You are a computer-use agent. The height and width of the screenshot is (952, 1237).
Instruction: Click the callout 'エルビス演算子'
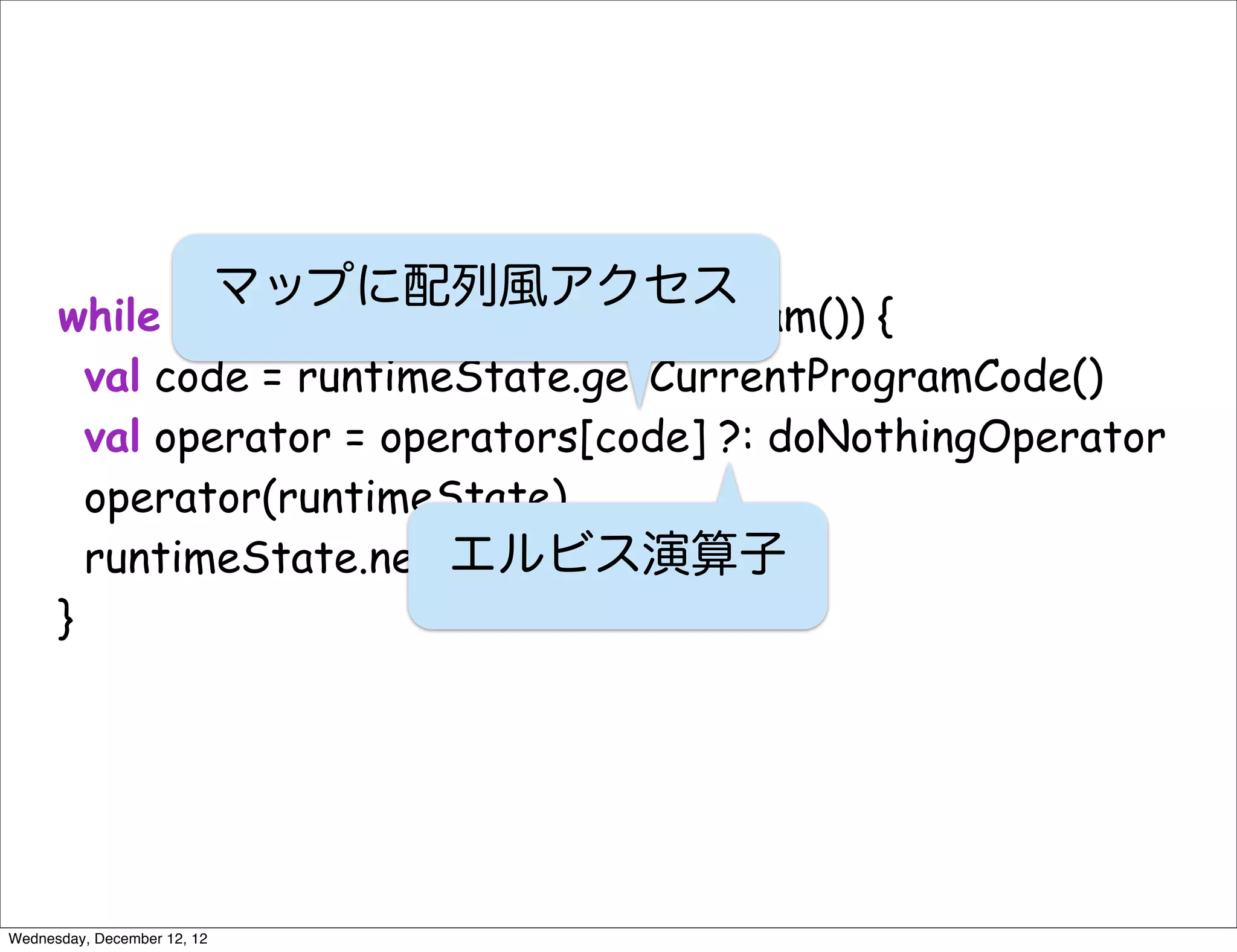pos(617,565)
